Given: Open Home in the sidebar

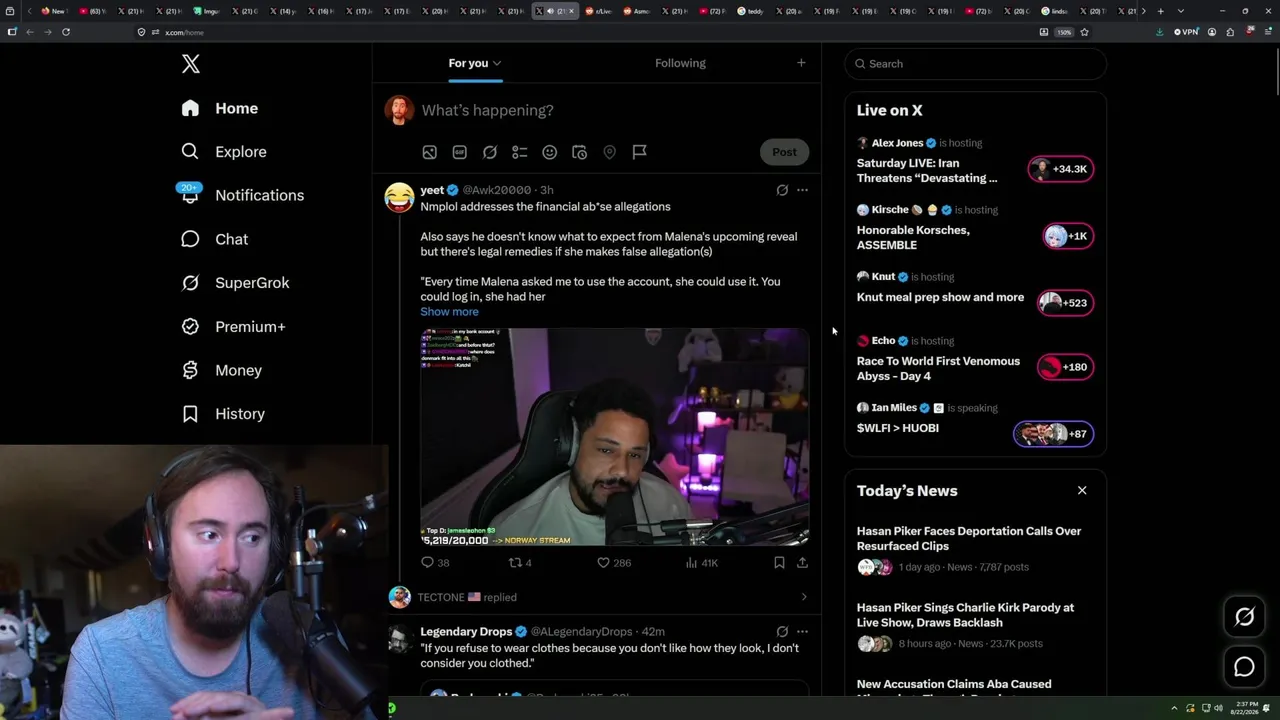Looking at the screenshot, I should (x=219, y=108).
